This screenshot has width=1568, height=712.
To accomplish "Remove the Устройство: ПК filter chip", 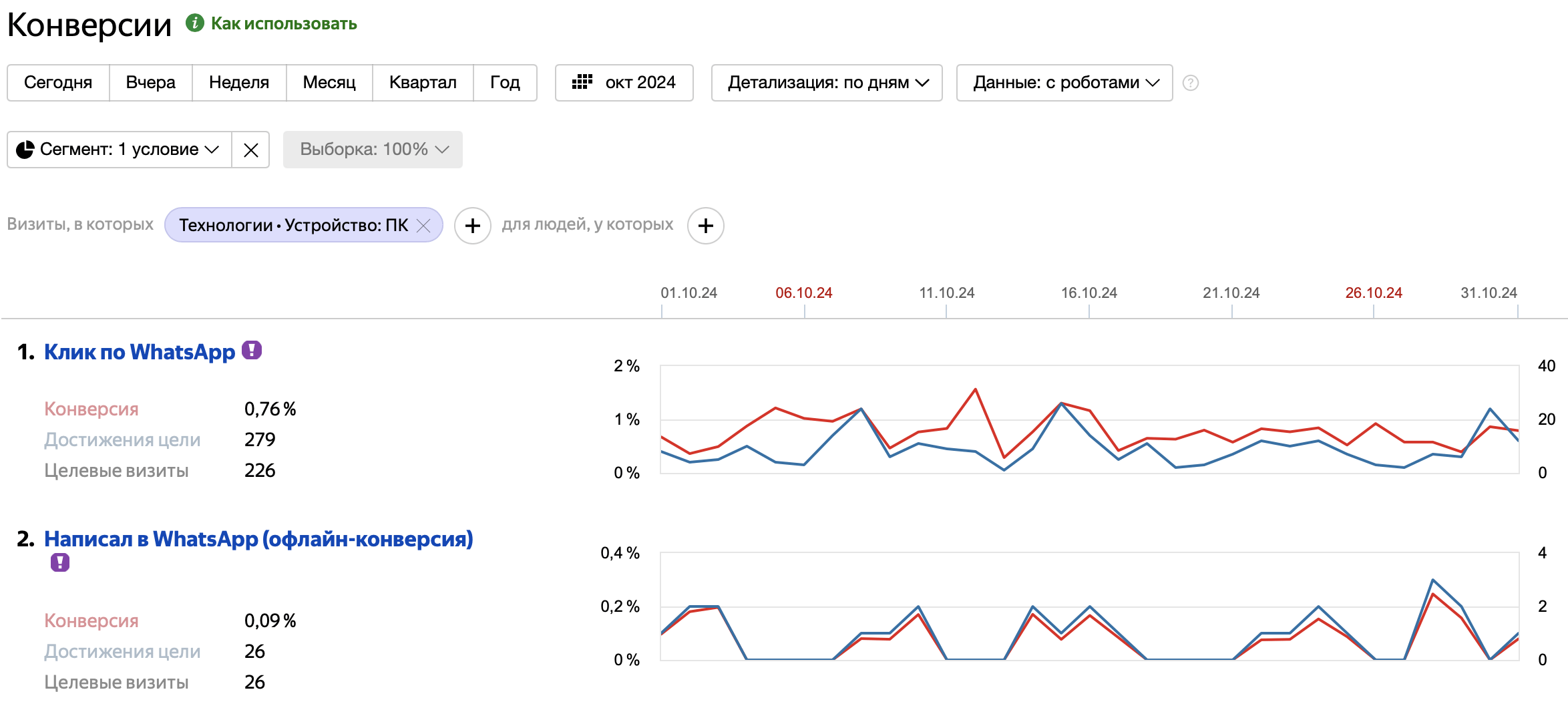I will pyautogui.click(x=423, y=226).
